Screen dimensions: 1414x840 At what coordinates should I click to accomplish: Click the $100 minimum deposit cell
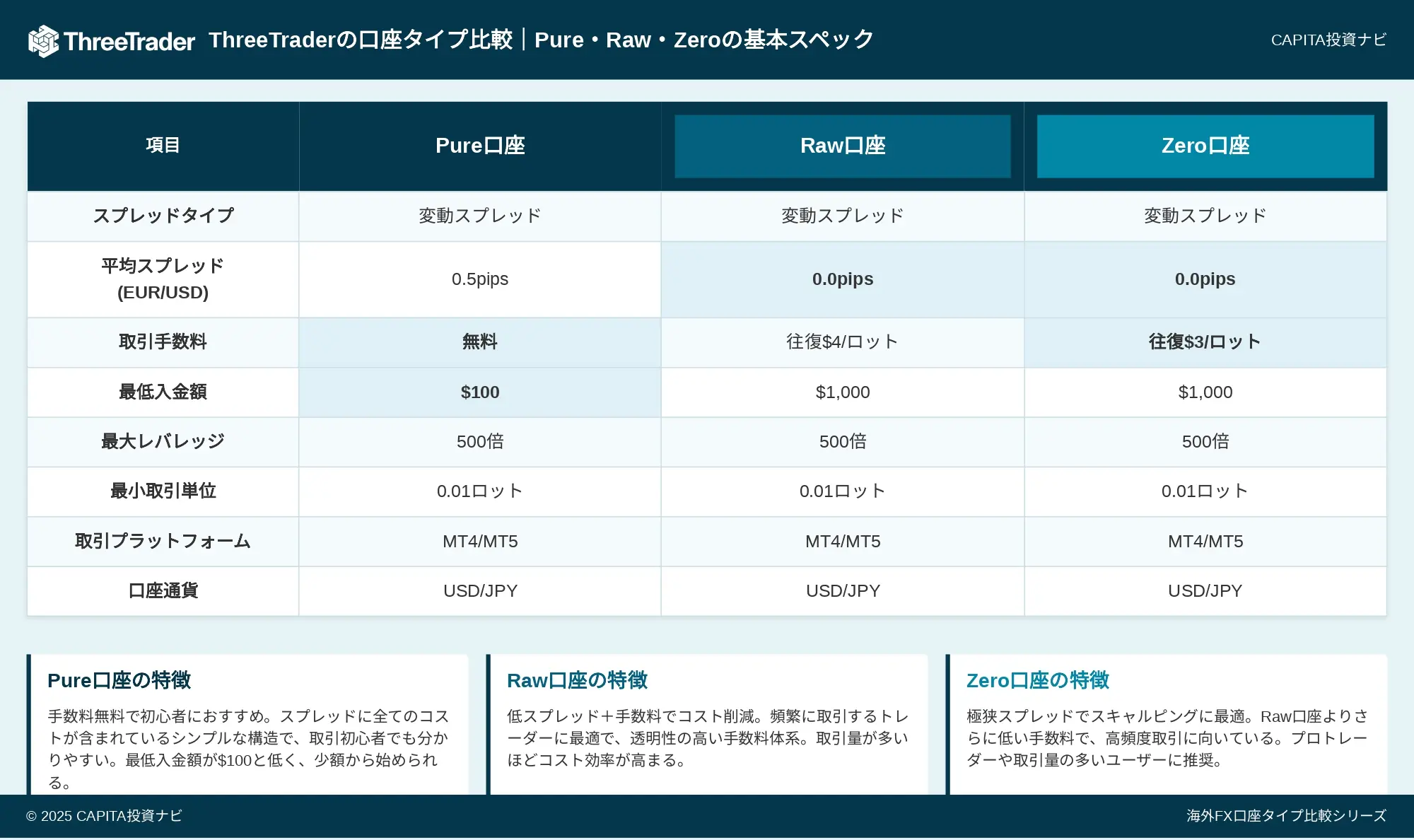tap(480, 392)
